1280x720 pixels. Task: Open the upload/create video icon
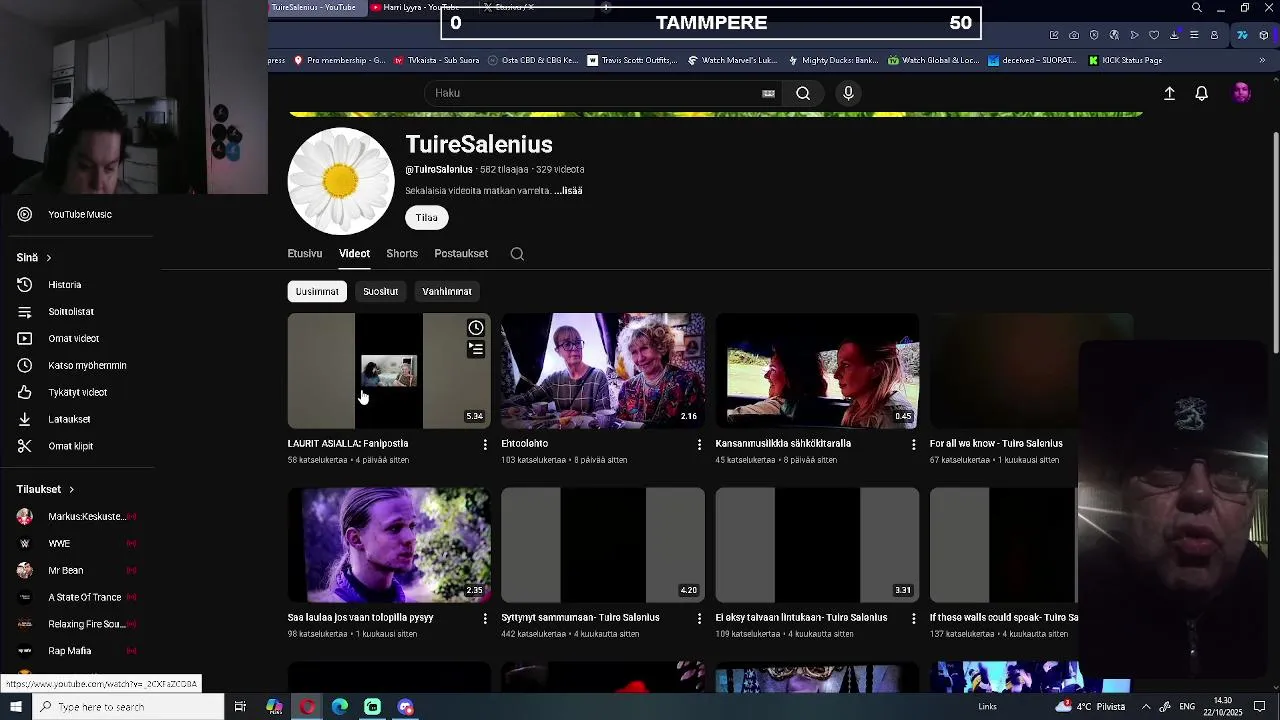pyautogui.click(x=1169, y=93)
